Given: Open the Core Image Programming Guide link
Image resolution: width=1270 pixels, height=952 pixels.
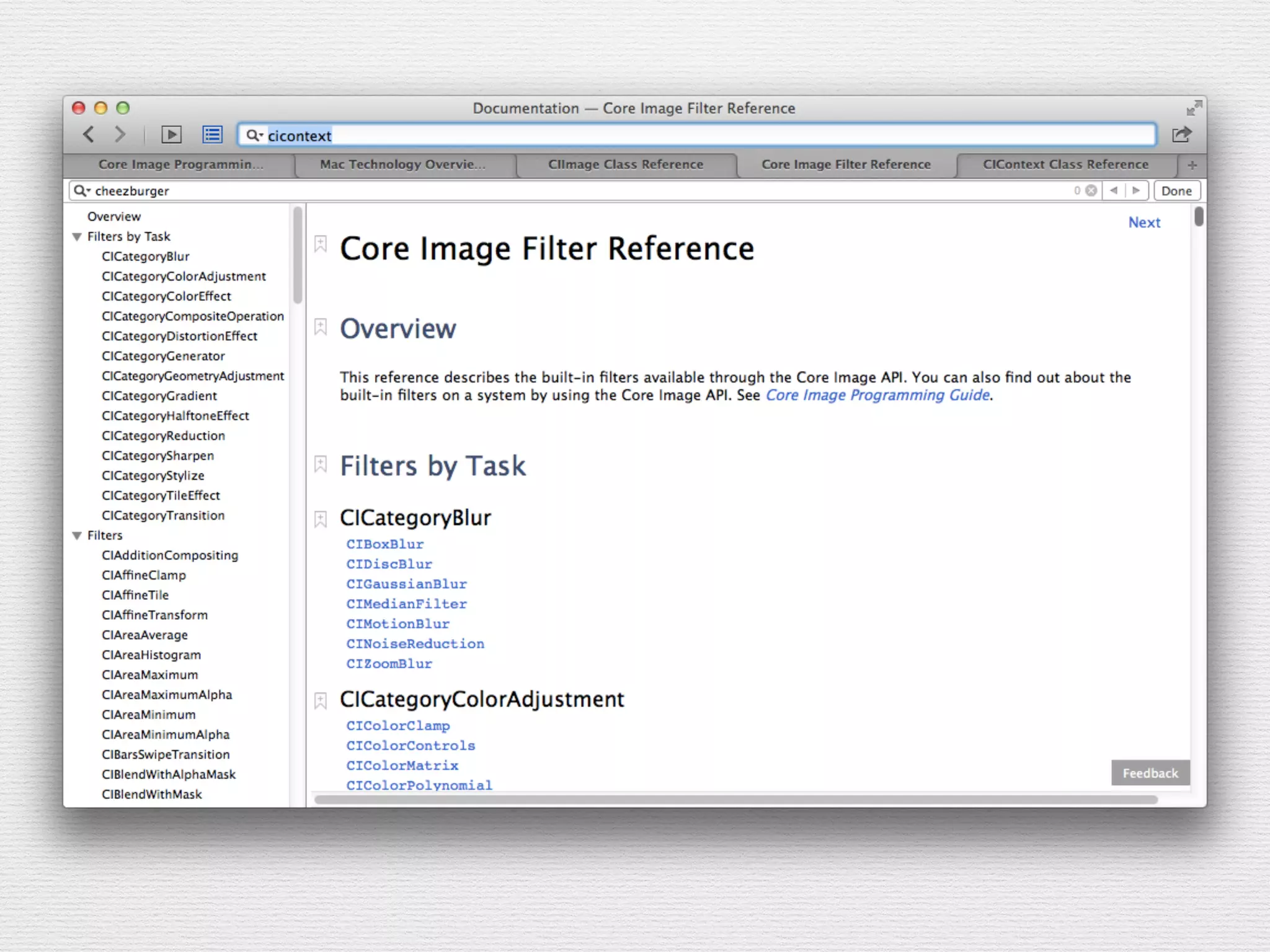Looking at the screenshot, I should pyautogui.click(x=877, y=395).
